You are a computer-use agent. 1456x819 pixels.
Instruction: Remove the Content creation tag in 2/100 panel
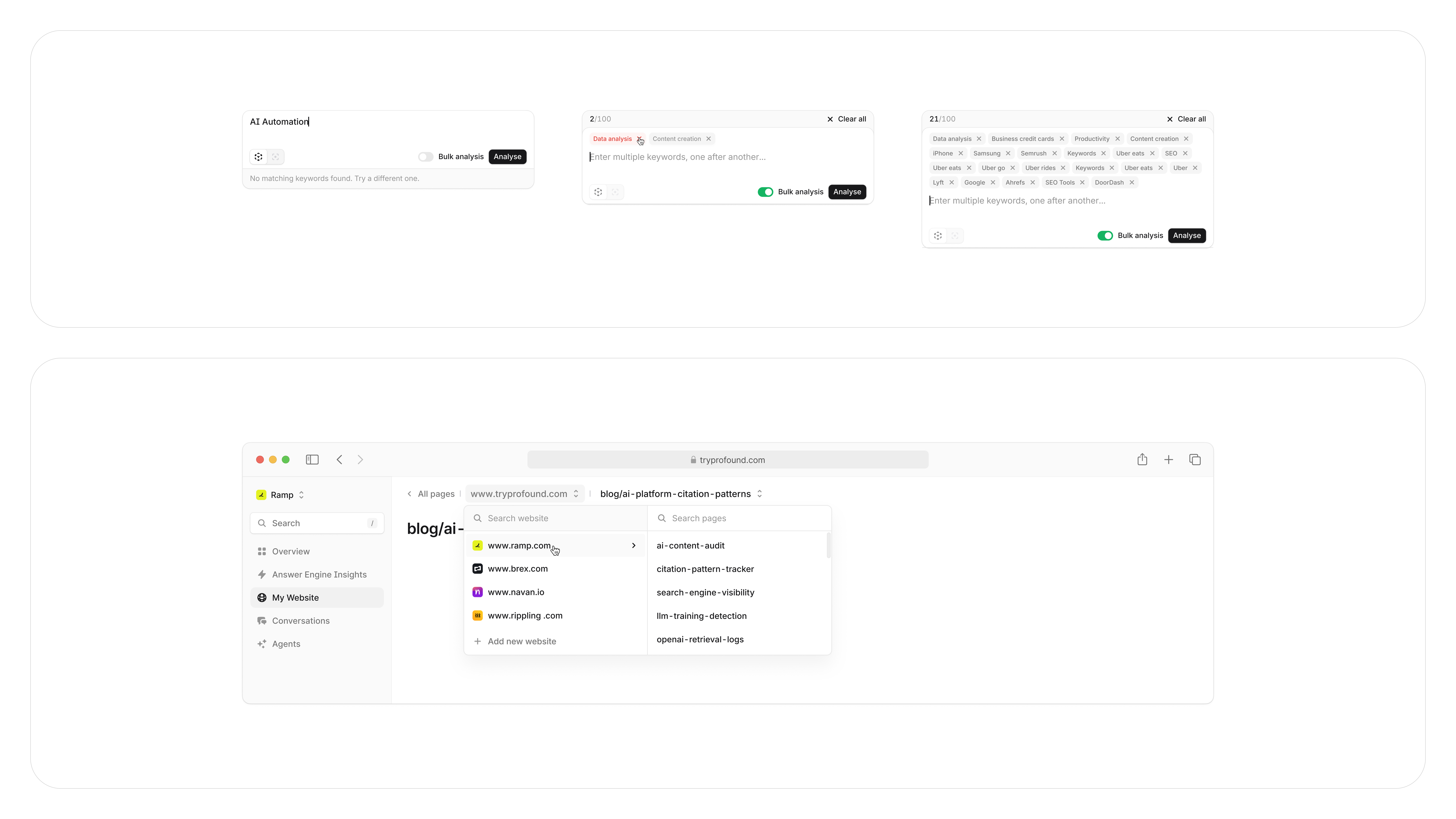708,138
